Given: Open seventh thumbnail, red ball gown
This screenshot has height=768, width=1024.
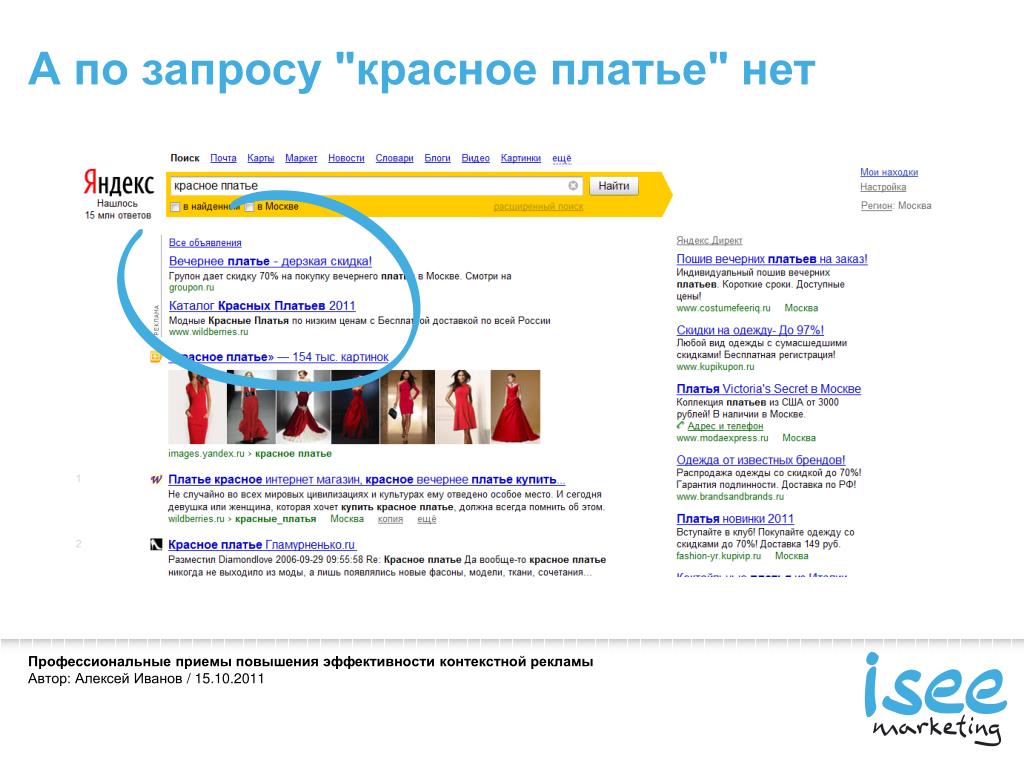Looking at the screenshot, I should (x=515, y=408).
